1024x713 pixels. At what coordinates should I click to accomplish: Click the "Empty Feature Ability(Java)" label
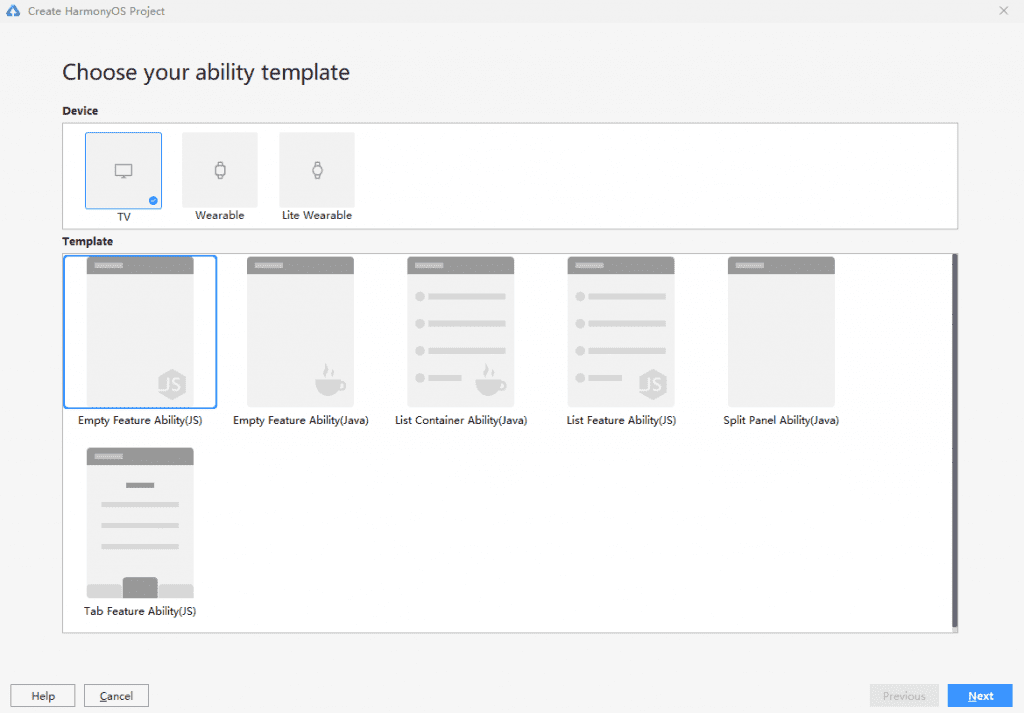[x=300, y=420]
